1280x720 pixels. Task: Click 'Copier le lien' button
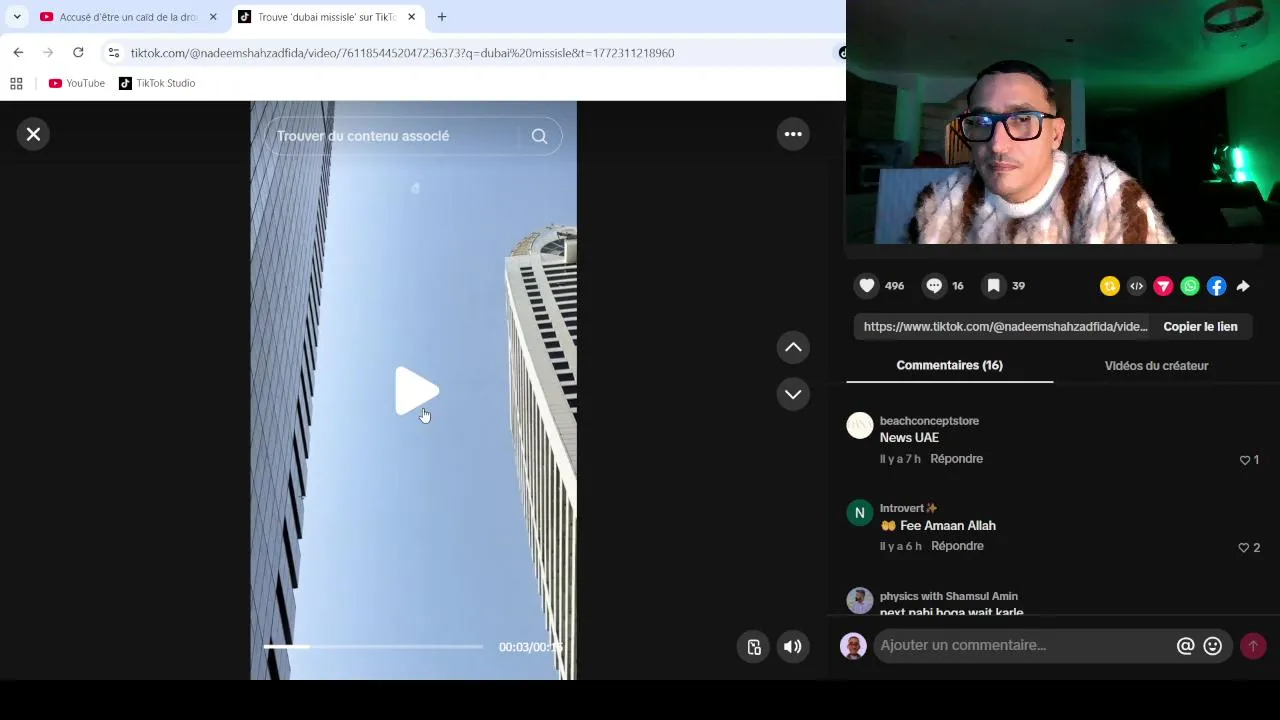tap(1200, 327)
